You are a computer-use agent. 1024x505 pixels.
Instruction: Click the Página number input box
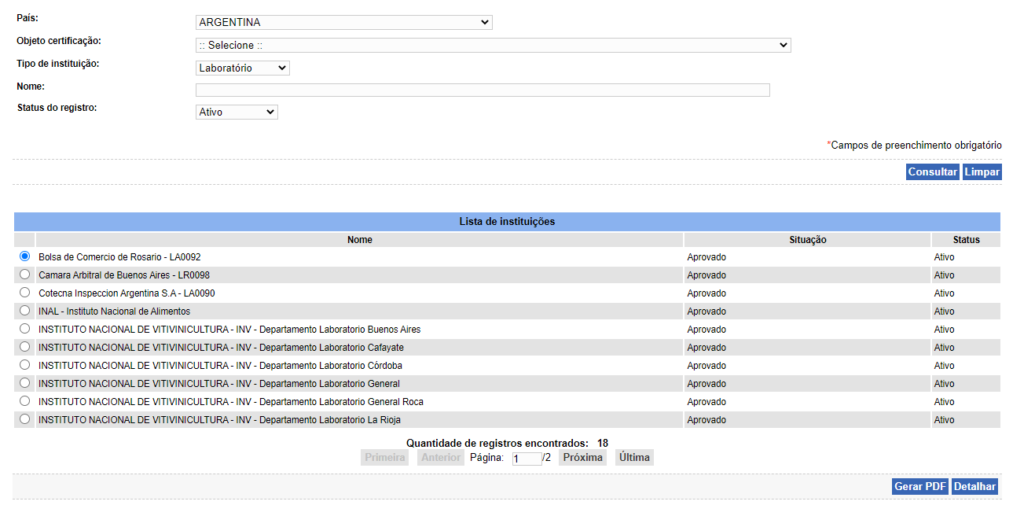pos(525,459)
